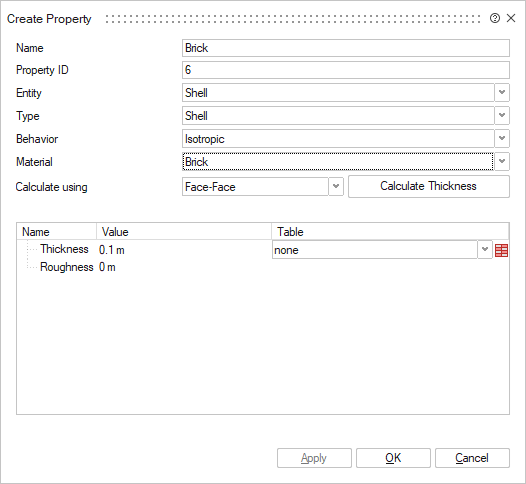Image resolution: width=526 pixels, height=484 pixels.
Task: Click the Property ID input field
Action: [346, 70]
